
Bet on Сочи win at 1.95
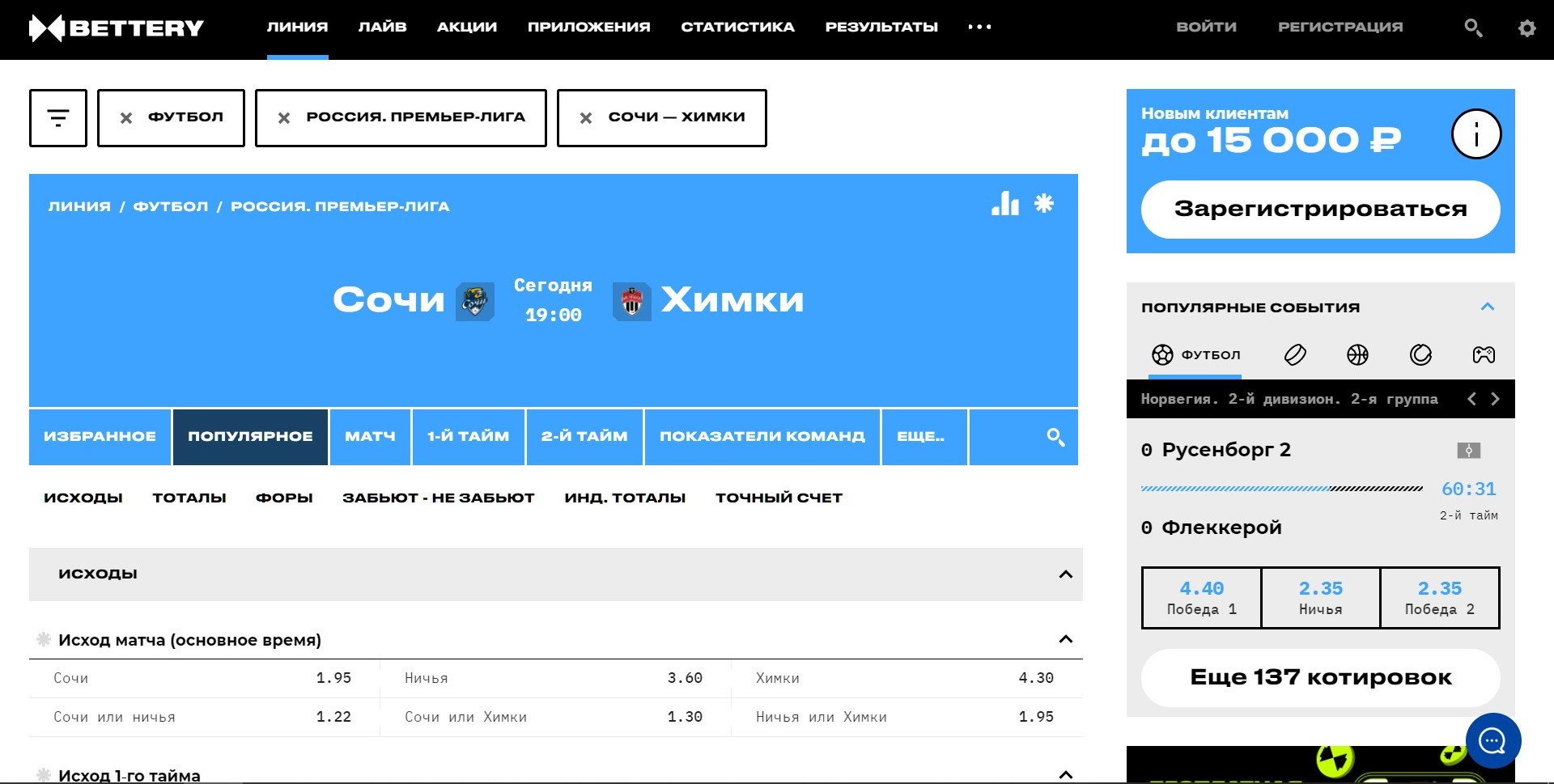point(202,678)
